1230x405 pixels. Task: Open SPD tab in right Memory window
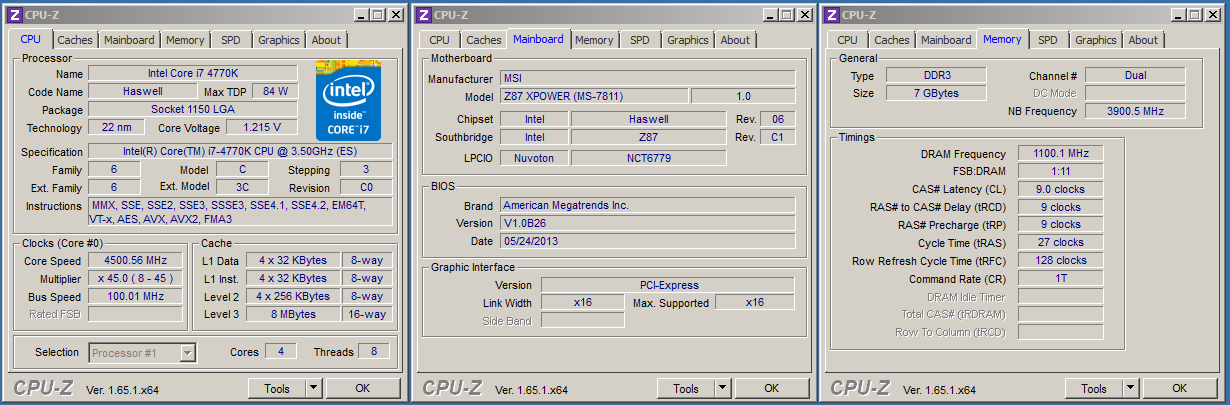[x=1048, y=40]
